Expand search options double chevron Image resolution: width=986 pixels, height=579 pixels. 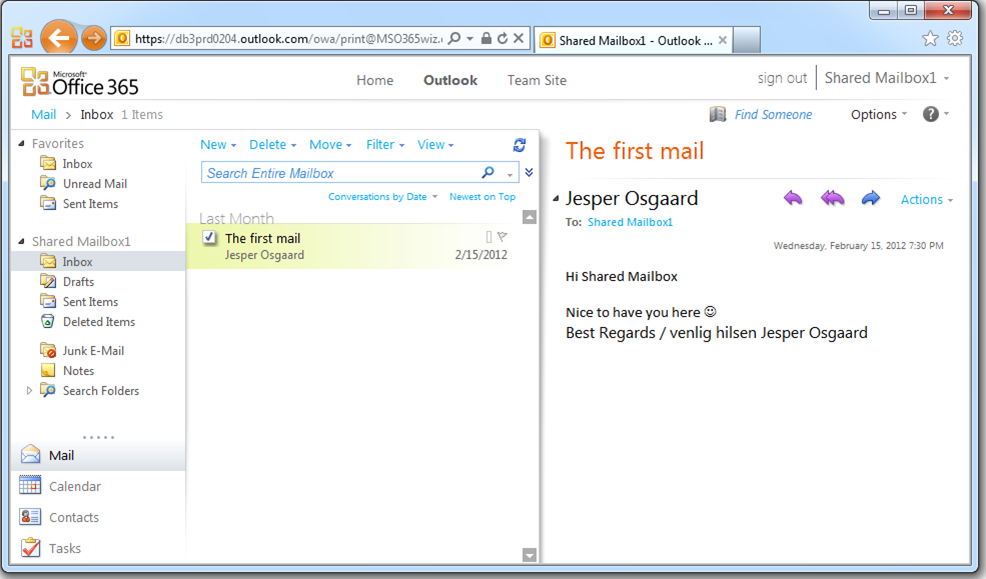529,172
